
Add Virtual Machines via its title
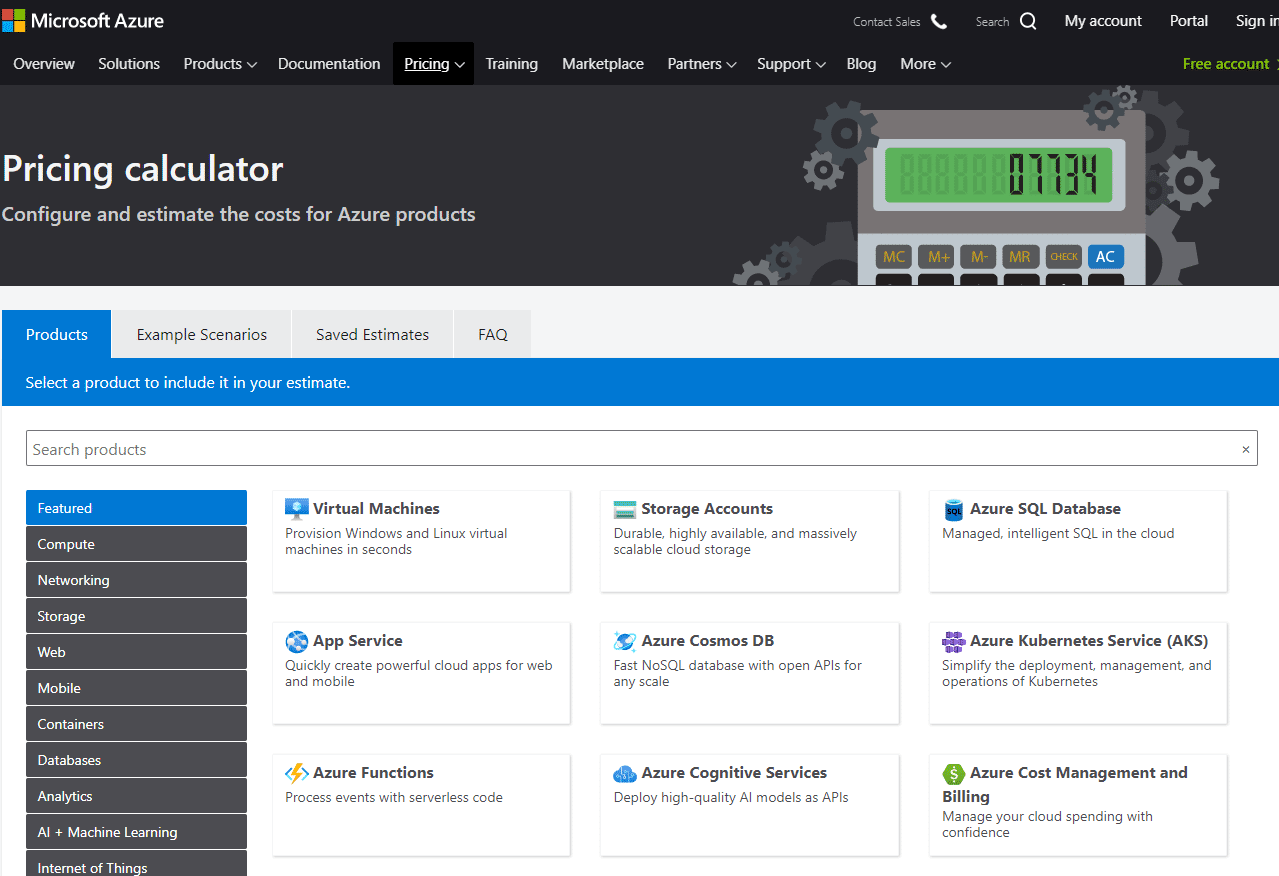click(376, 509)
